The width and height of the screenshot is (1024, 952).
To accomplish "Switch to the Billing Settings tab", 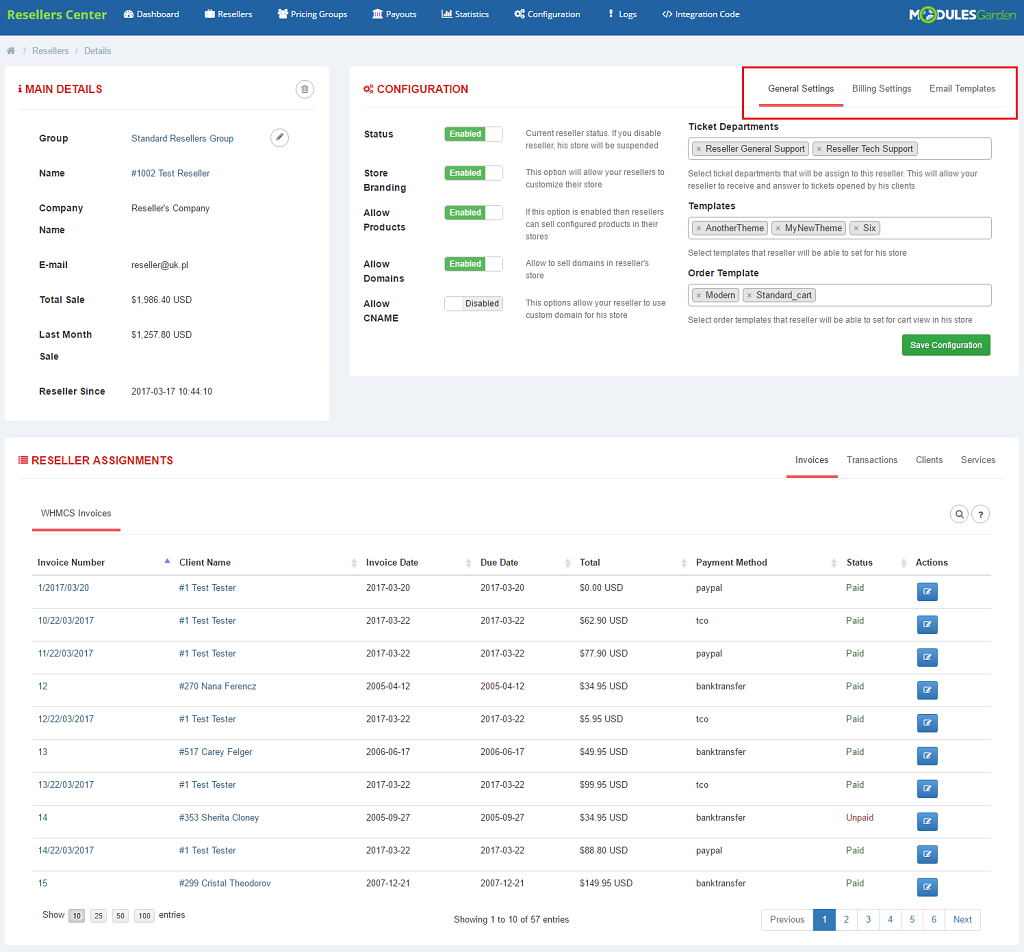I will (x=881, y=89).
